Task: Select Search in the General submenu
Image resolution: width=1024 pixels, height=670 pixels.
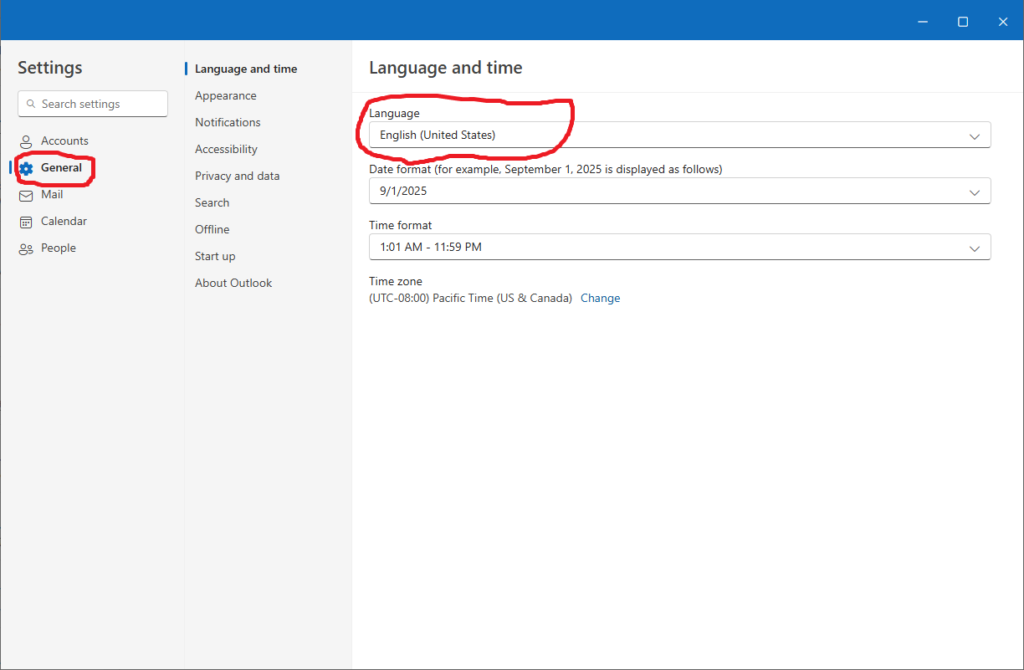Action: [x=212, y=203]
